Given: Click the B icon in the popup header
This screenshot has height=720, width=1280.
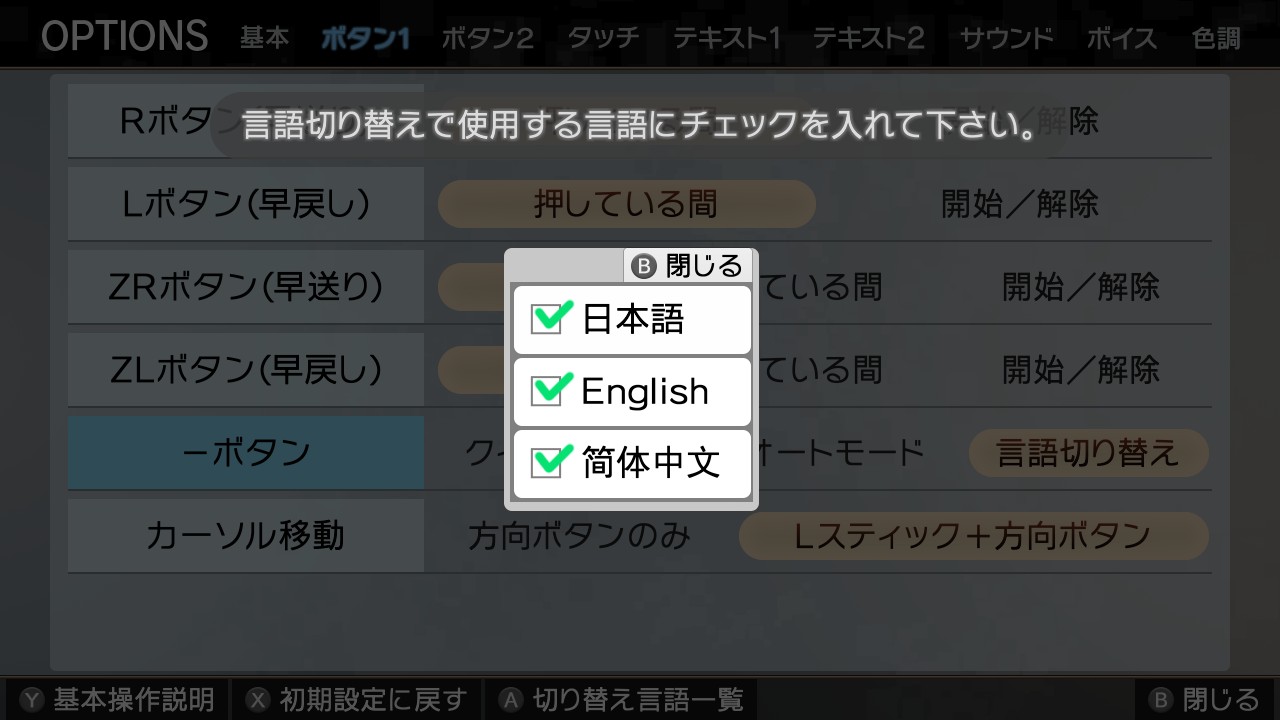Looking at the screenshot, I should [x=645, y=266].
